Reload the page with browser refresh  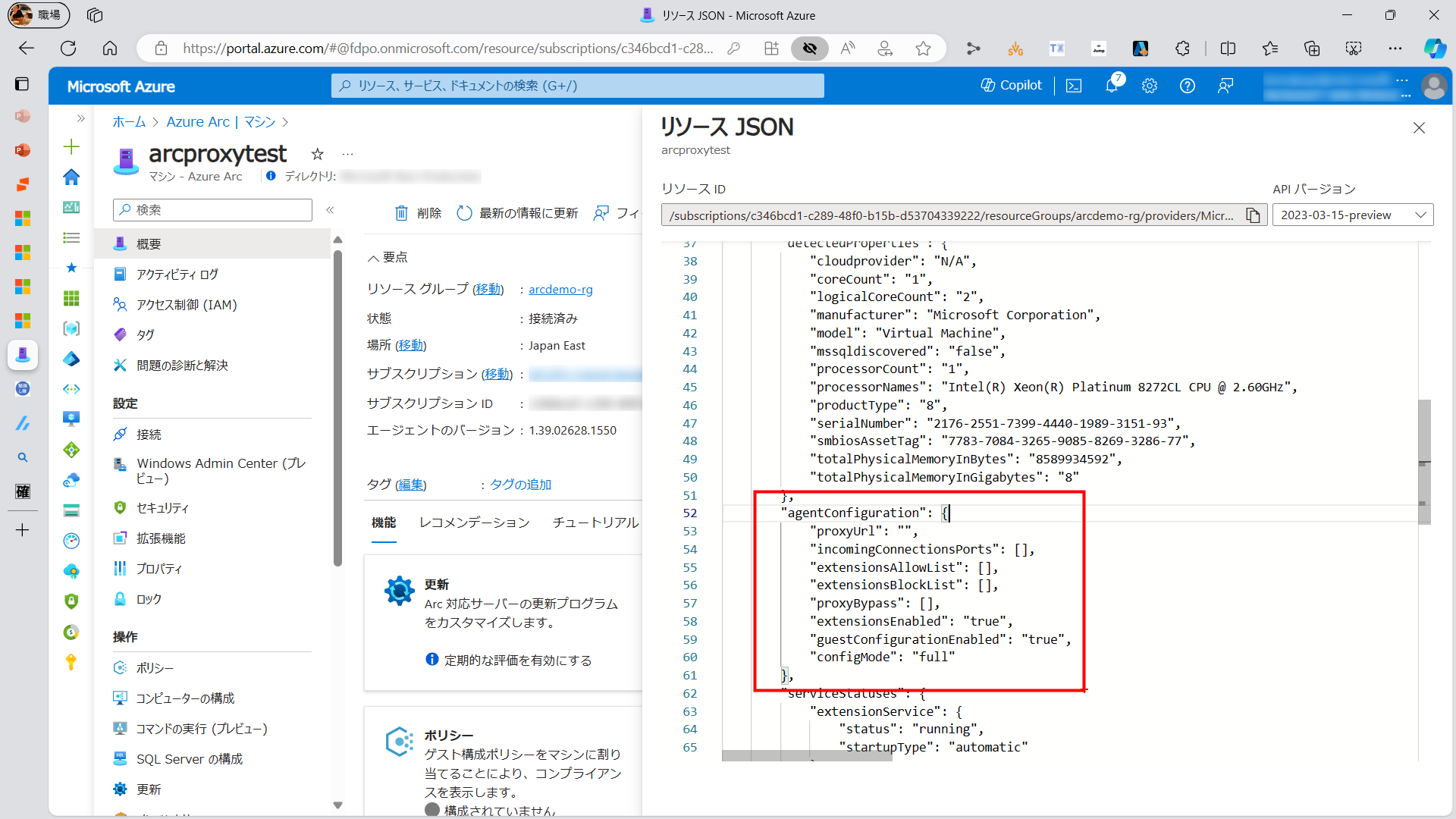(x=68, y=49)
